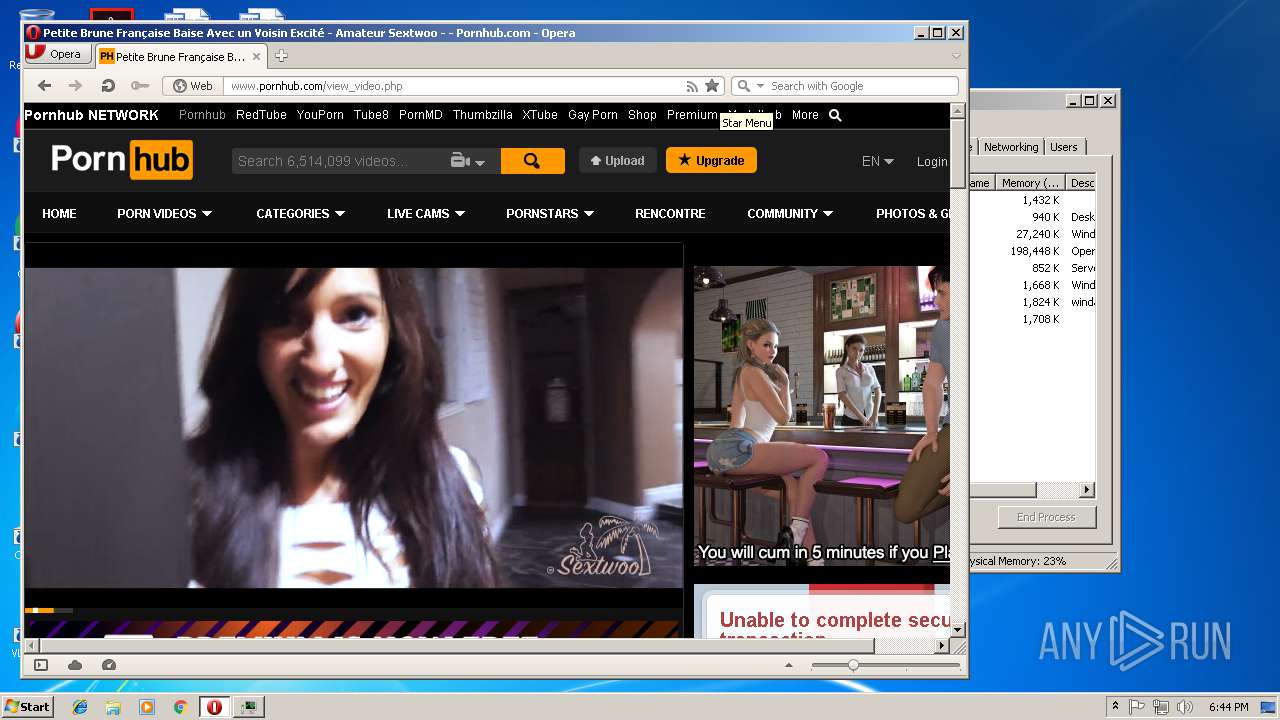Switch to Networking tab in Task Manager
Screen dimensions: 1280x720
(x=1011, y=147)
